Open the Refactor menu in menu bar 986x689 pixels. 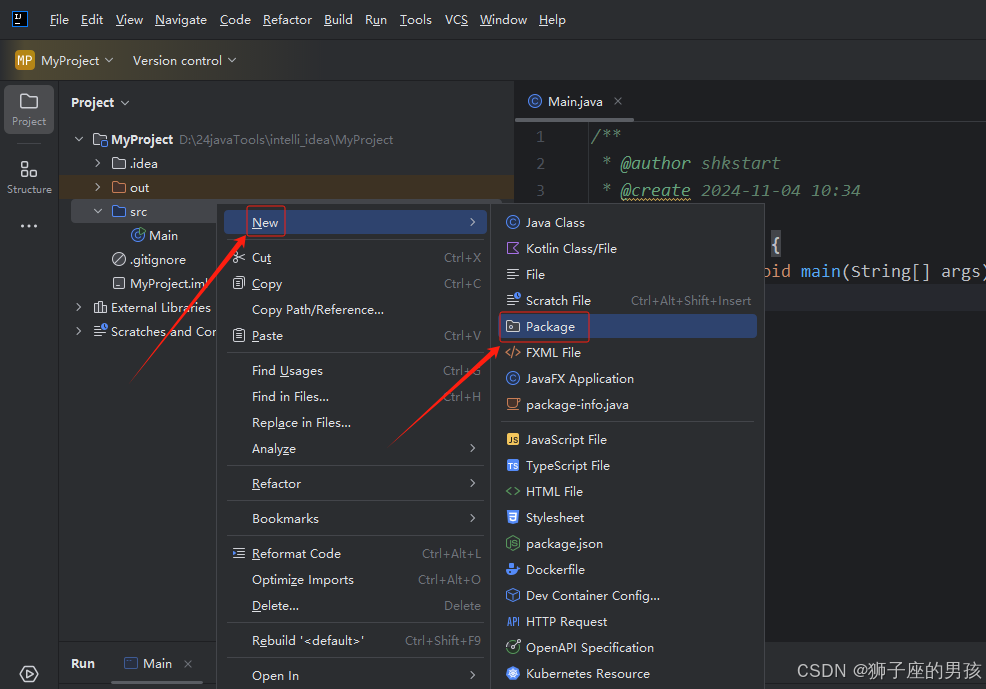287,19
